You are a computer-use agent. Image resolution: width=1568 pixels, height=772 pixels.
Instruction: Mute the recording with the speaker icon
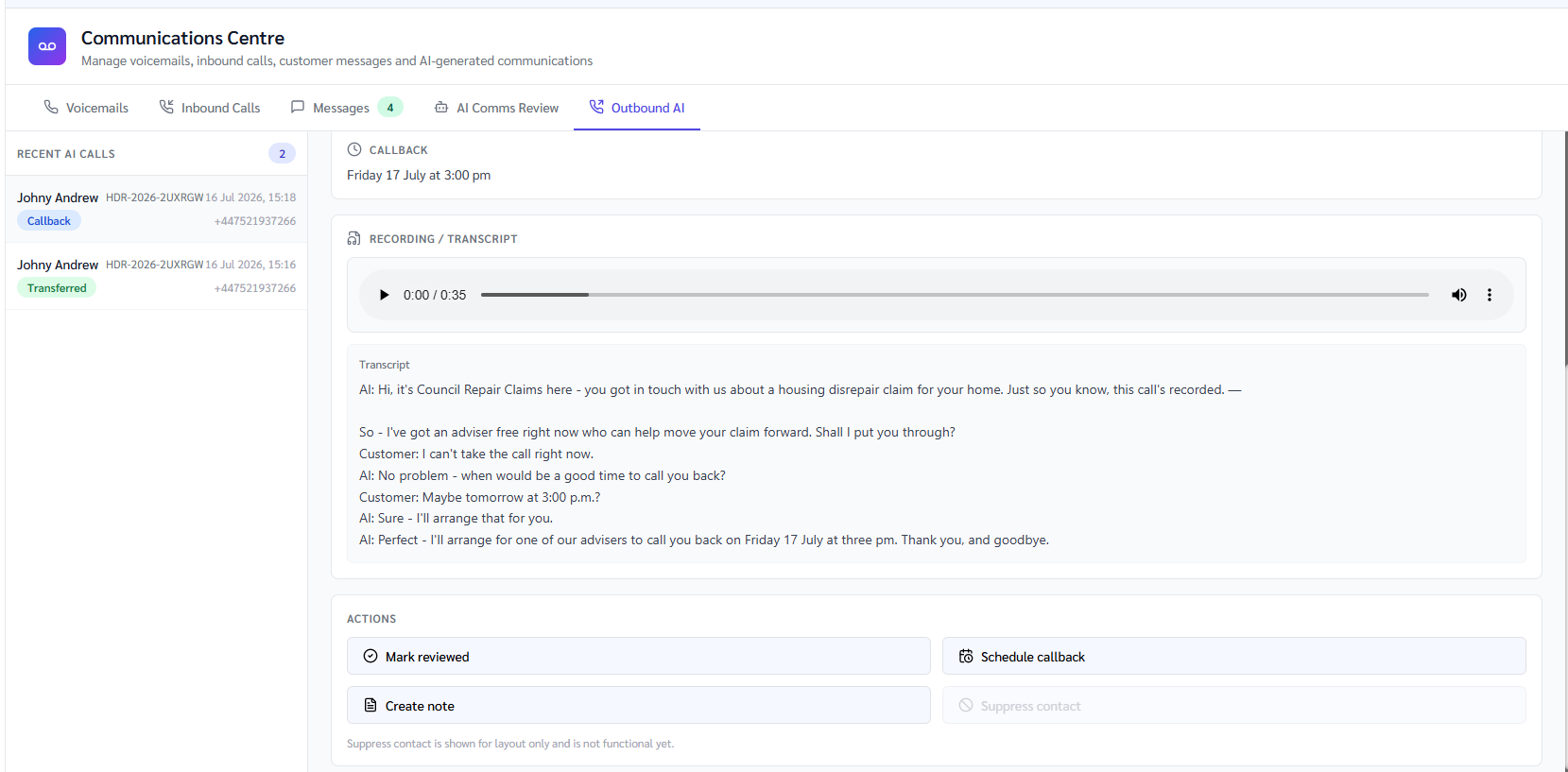[x=1459, y=295]
